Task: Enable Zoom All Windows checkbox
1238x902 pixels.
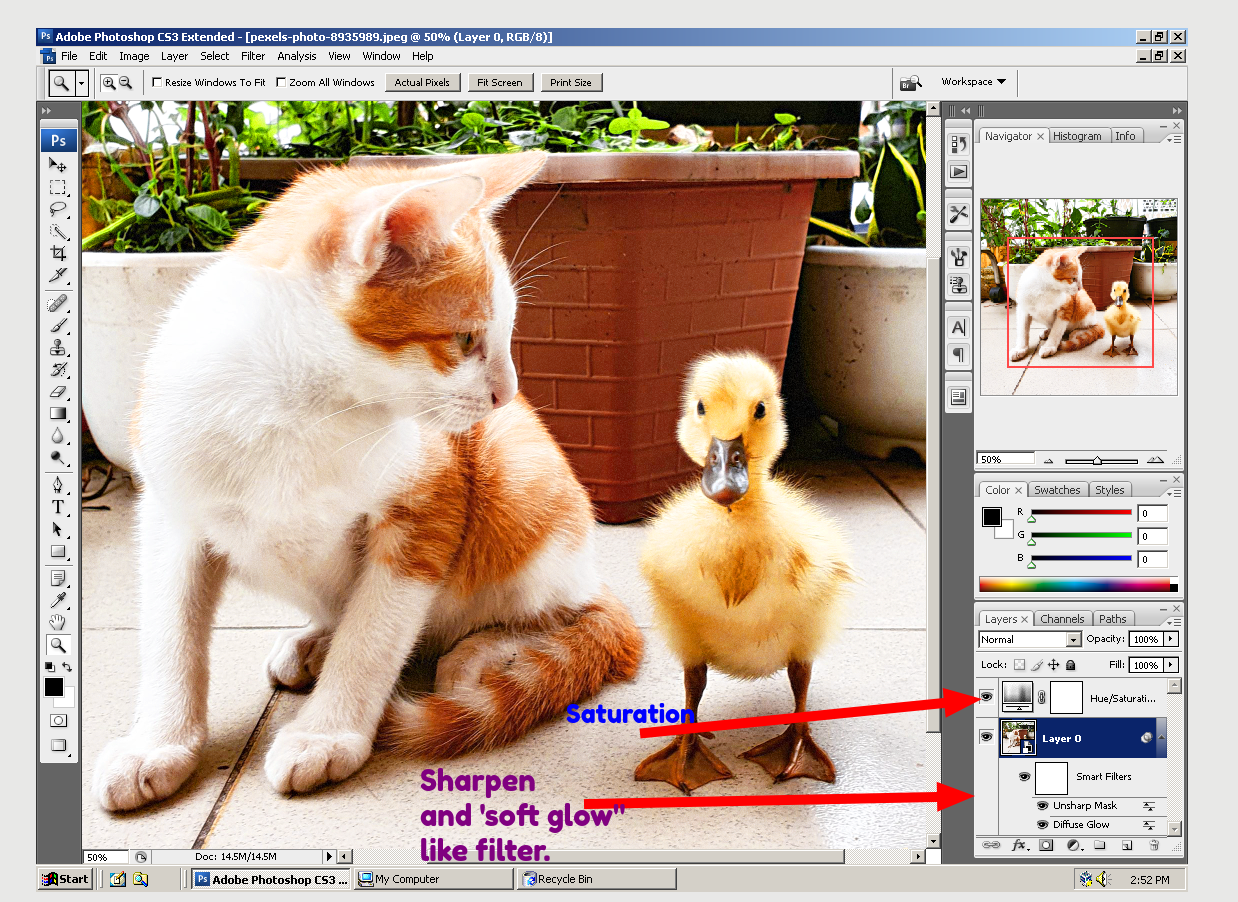Action: tap(281, 83)
